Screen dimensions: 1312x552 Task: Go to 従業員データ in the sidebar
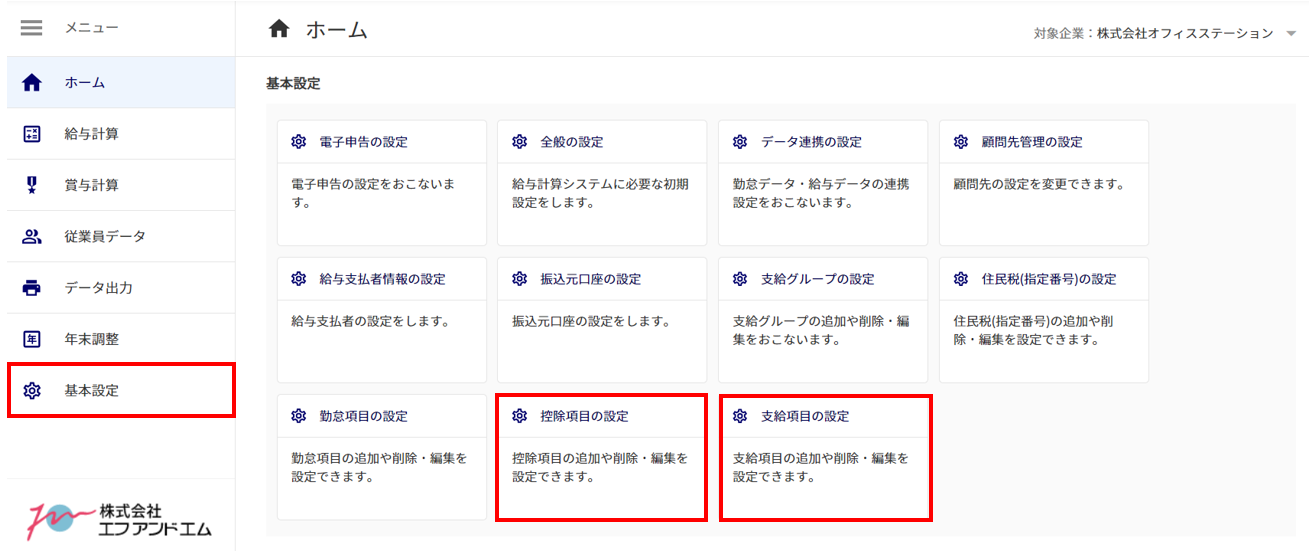point(121,237)
